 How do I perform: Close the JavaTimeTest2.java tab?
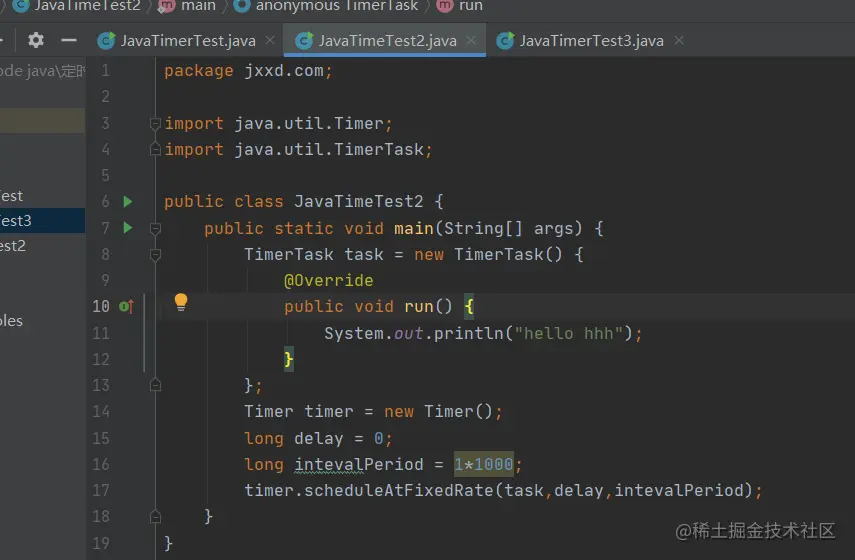tap(471, 40)
